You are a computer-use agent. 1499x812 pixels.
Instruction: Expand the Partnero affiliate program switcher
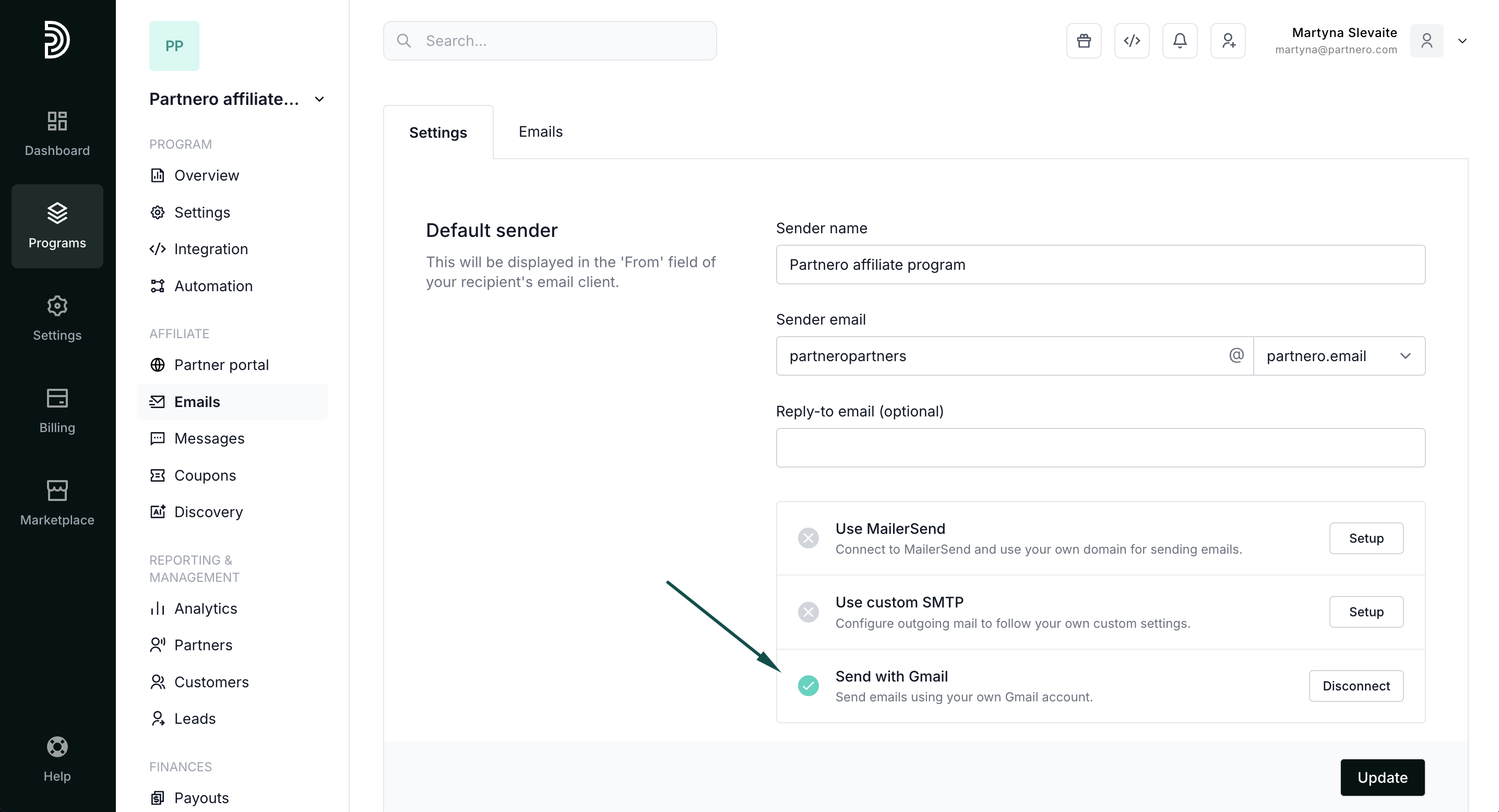319,100
